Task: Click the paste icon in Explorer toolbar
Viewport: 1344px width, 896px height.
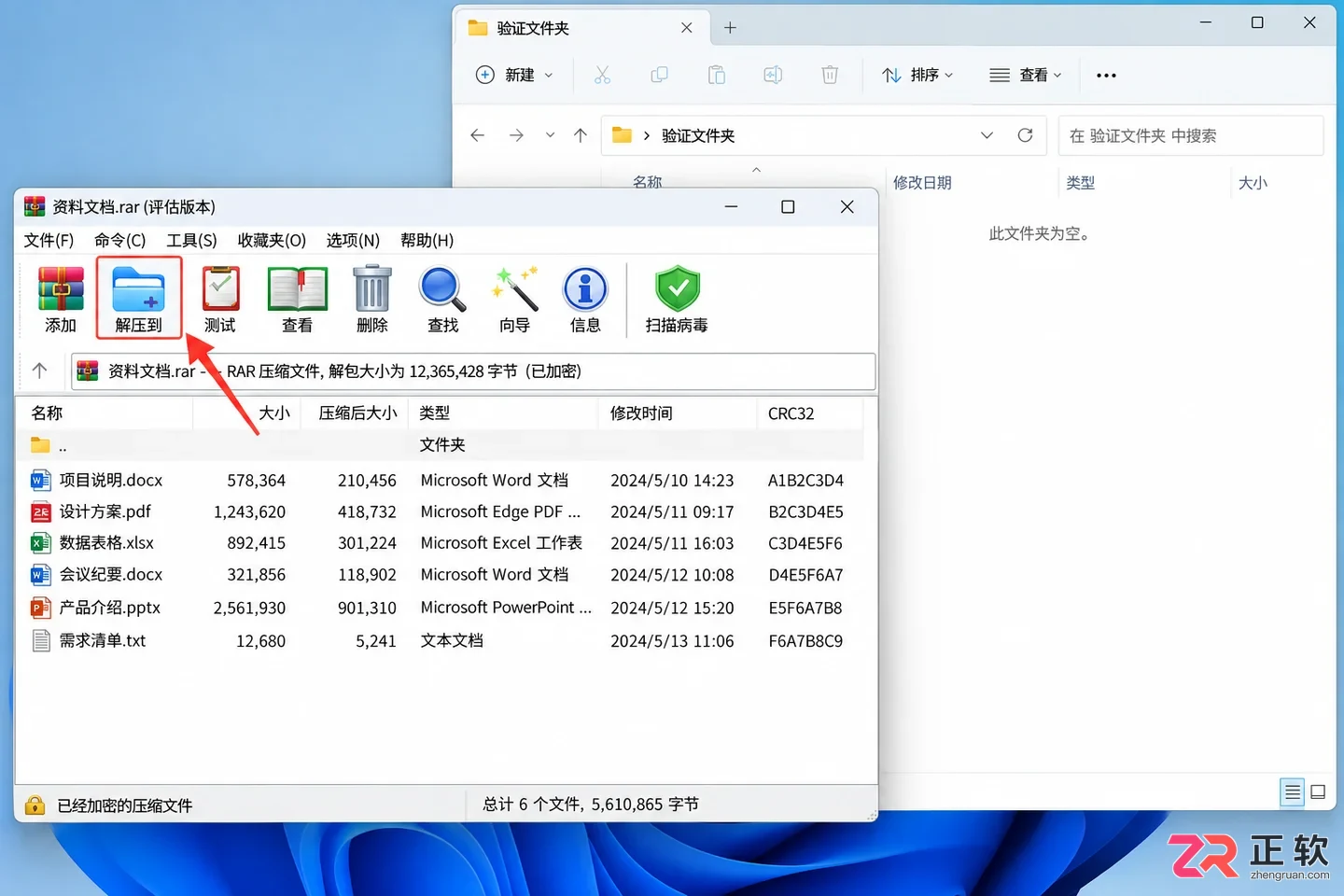Action: coord(716,75)
